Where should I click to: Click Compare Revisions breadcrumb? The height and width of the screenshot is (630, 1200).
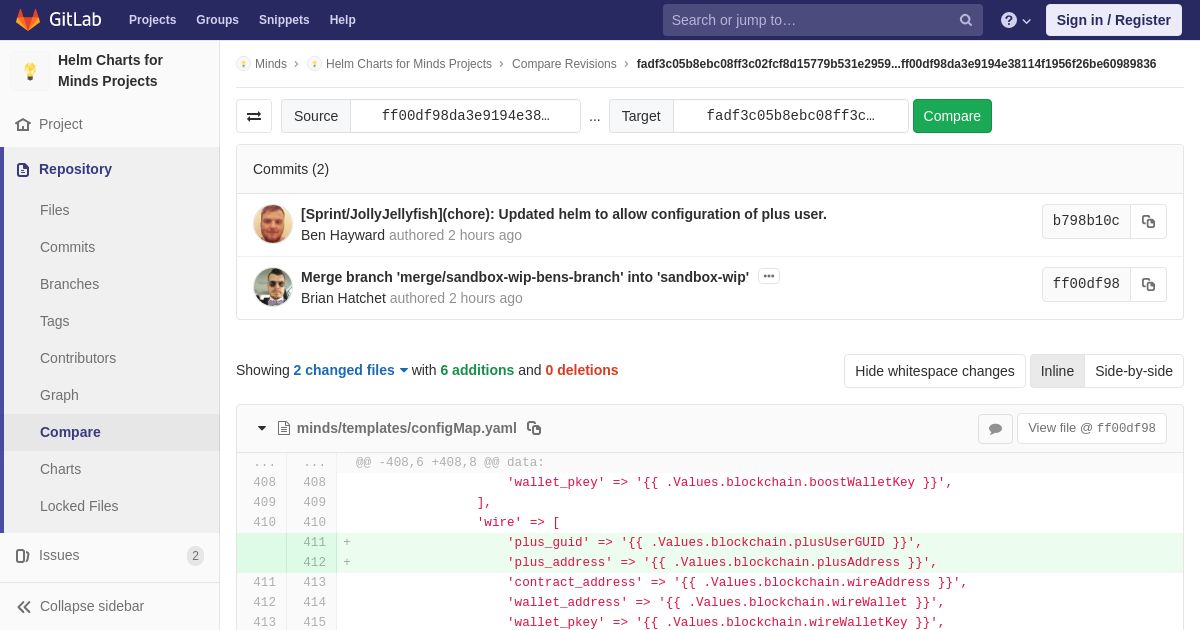click(x=564, y=64)
